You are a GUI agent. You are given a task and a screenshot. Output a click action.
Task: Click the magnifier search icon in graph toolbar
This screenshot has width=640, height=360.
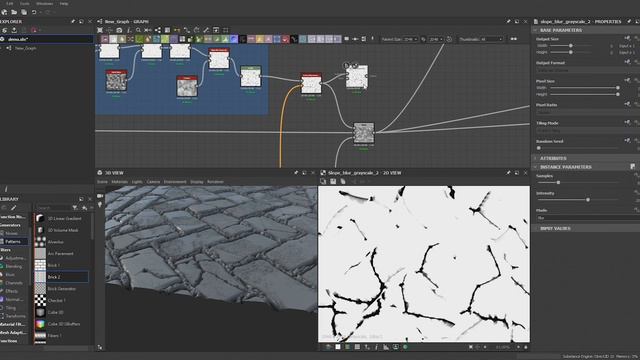tap(138, 30)
